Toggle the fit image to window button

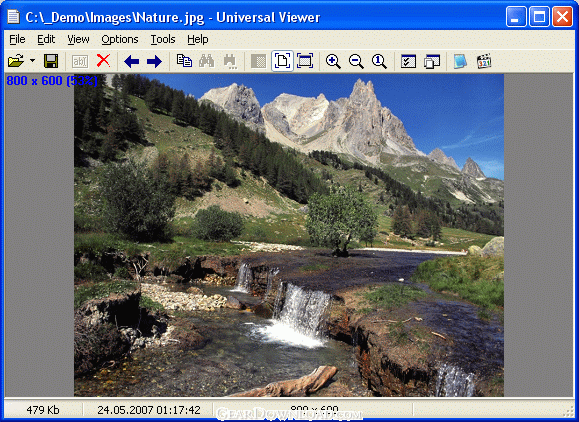(x=282, y=61)
